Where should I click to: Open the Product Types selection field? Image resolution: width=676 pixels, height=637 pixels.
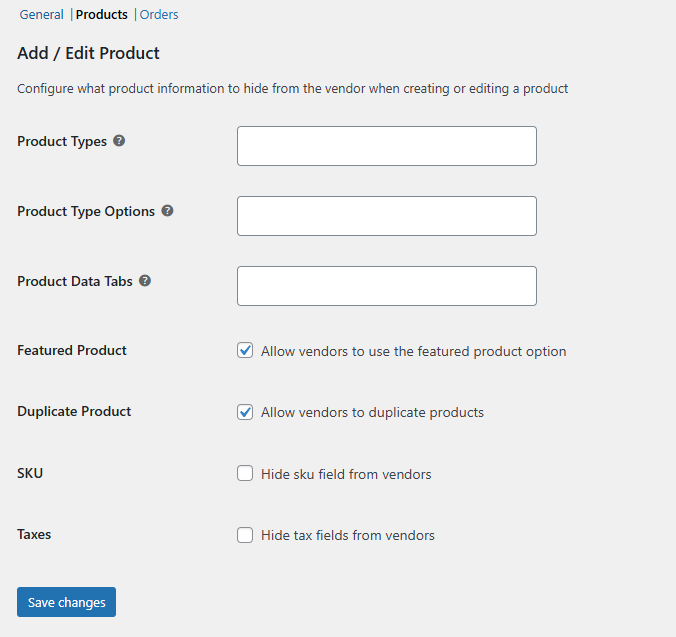[x=387, y=146]
